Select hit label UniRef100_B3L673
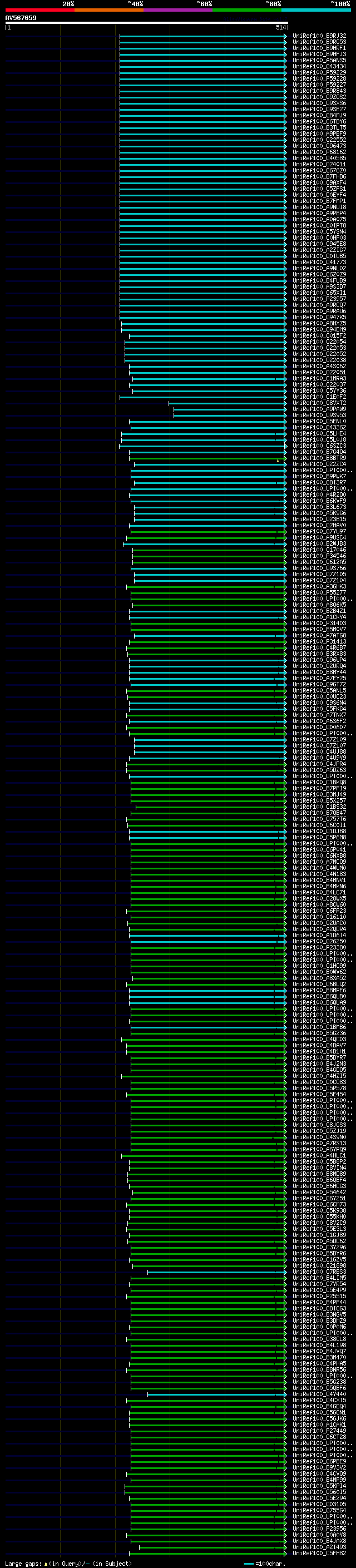The width and height of the screenshot is (356, 1568). click(x=319, y=506)
